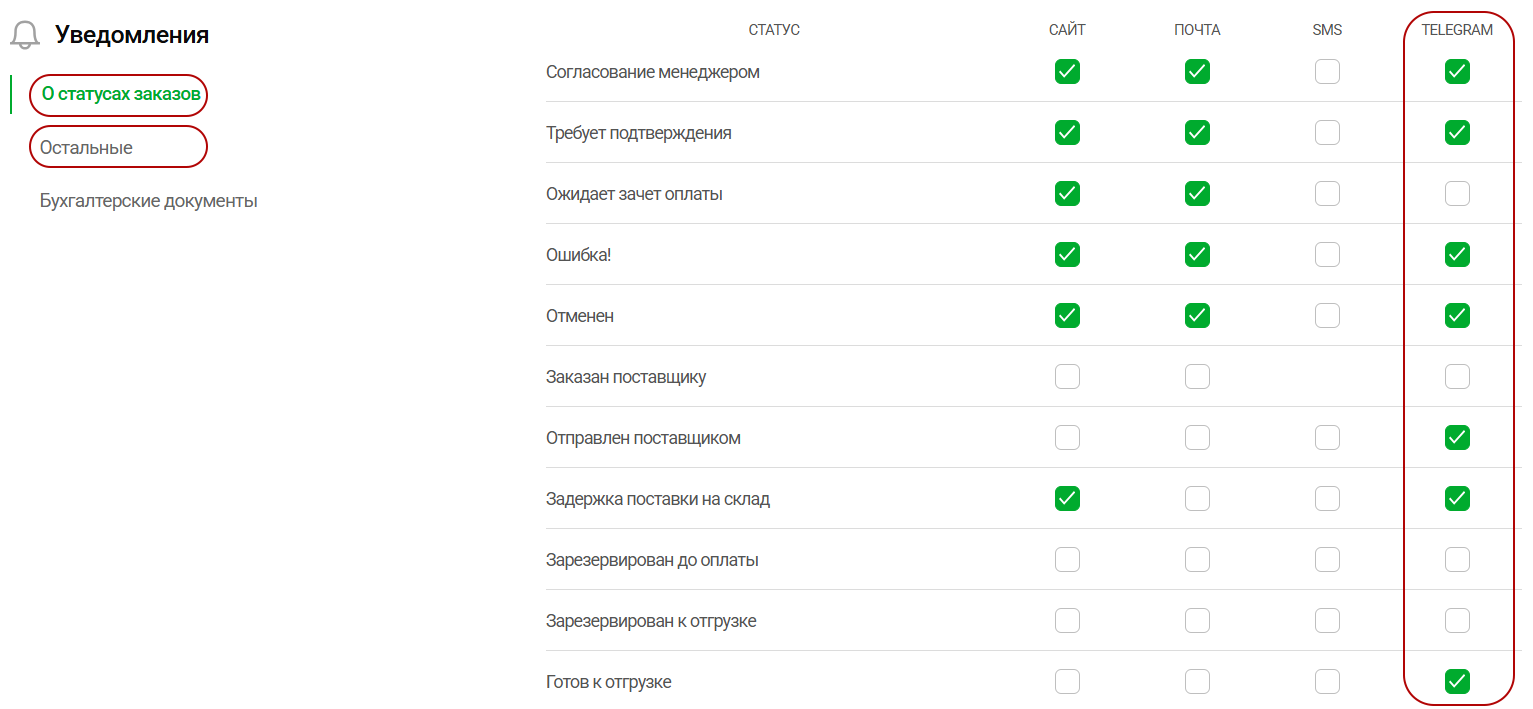Enable SMS for 'Готов к отгрузке'

click(x=1327, y=682)
